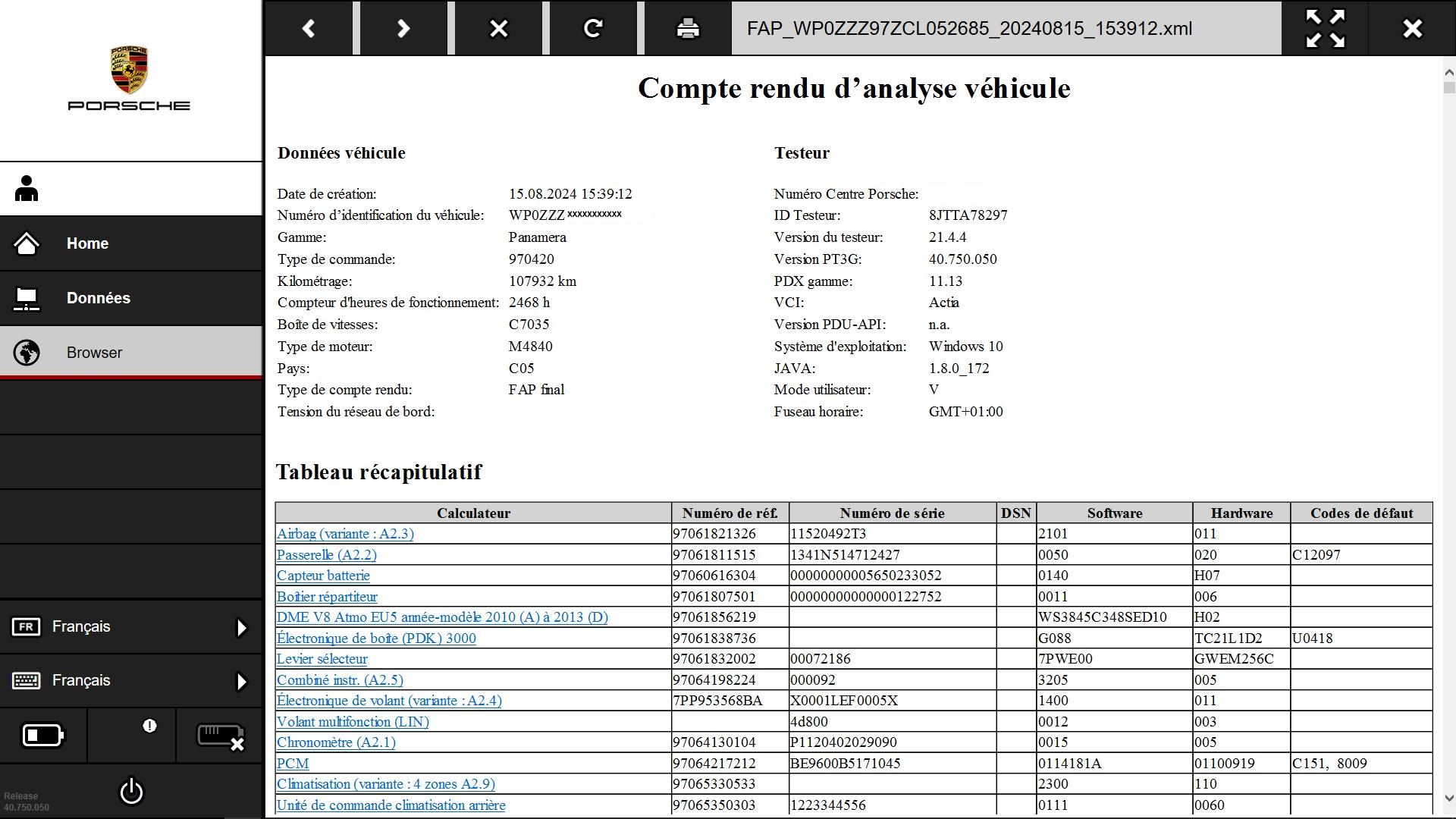The width and height of the screenshot is (1456, 819).
Task: Select serial number BE9600B5171045
Action: (845, 764)
